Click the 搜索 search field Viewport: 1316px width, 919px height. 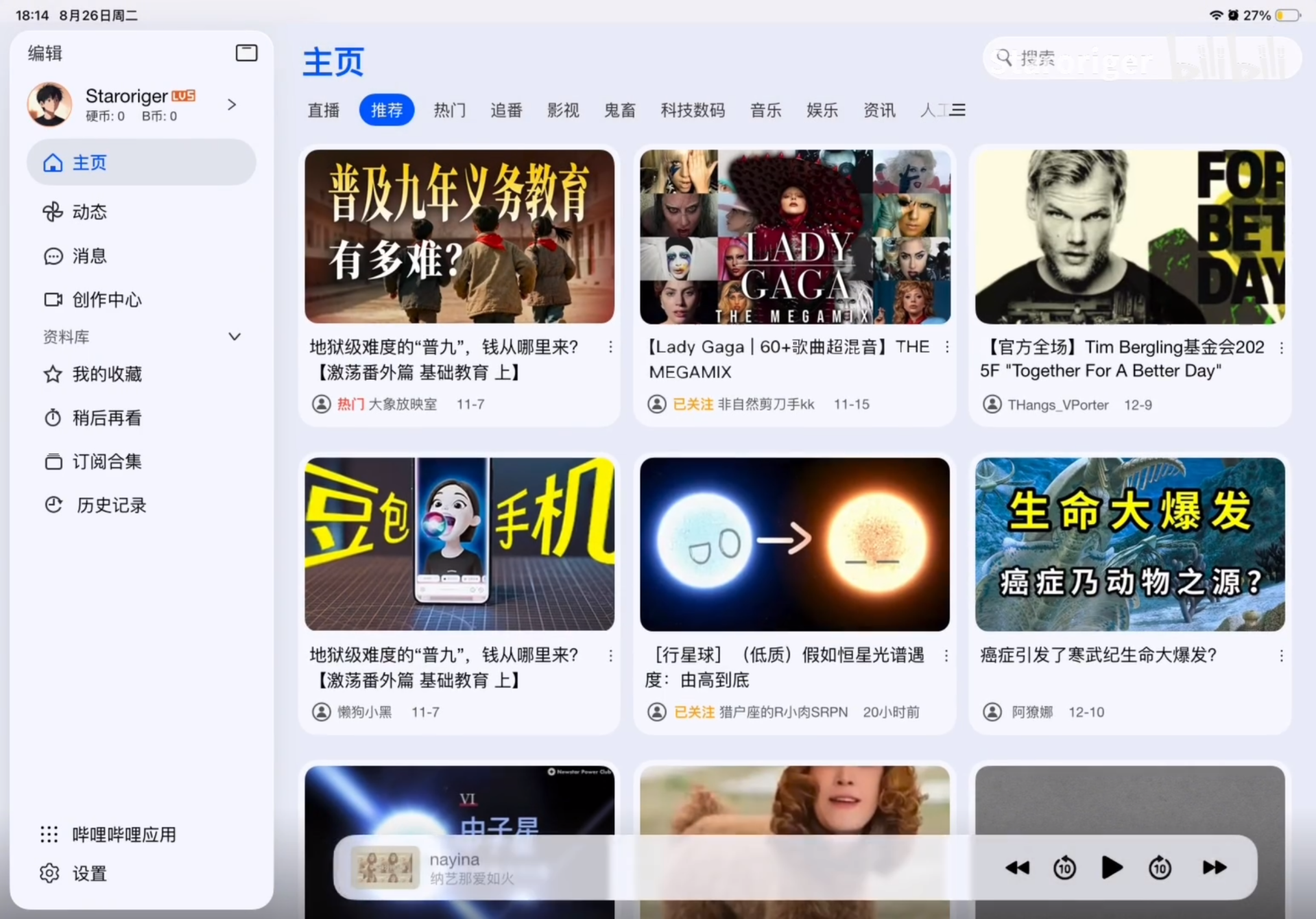1142,58
